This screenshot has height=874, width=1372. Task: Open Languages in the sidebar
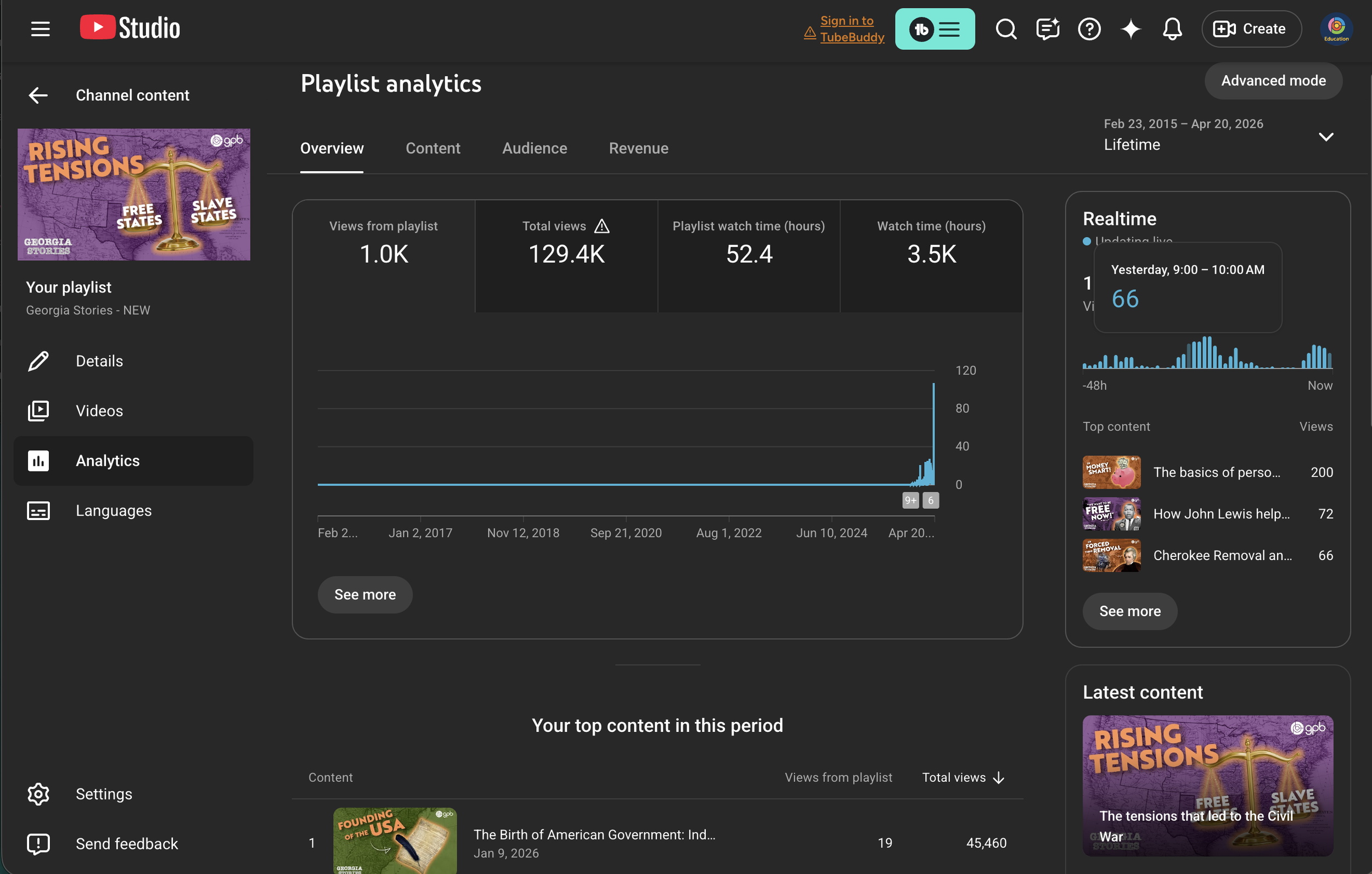point(114,510)
